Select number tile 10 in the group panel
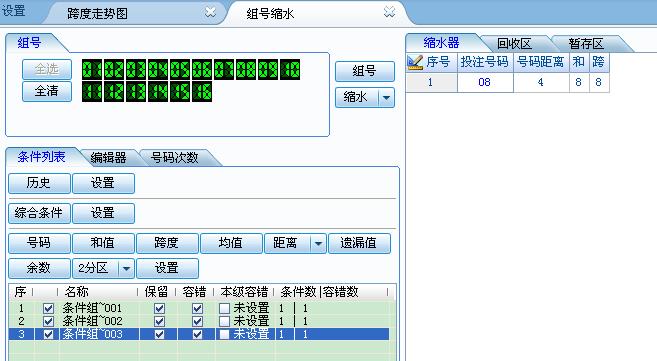The height and width of the screenshot is (361, 657). 290,70
